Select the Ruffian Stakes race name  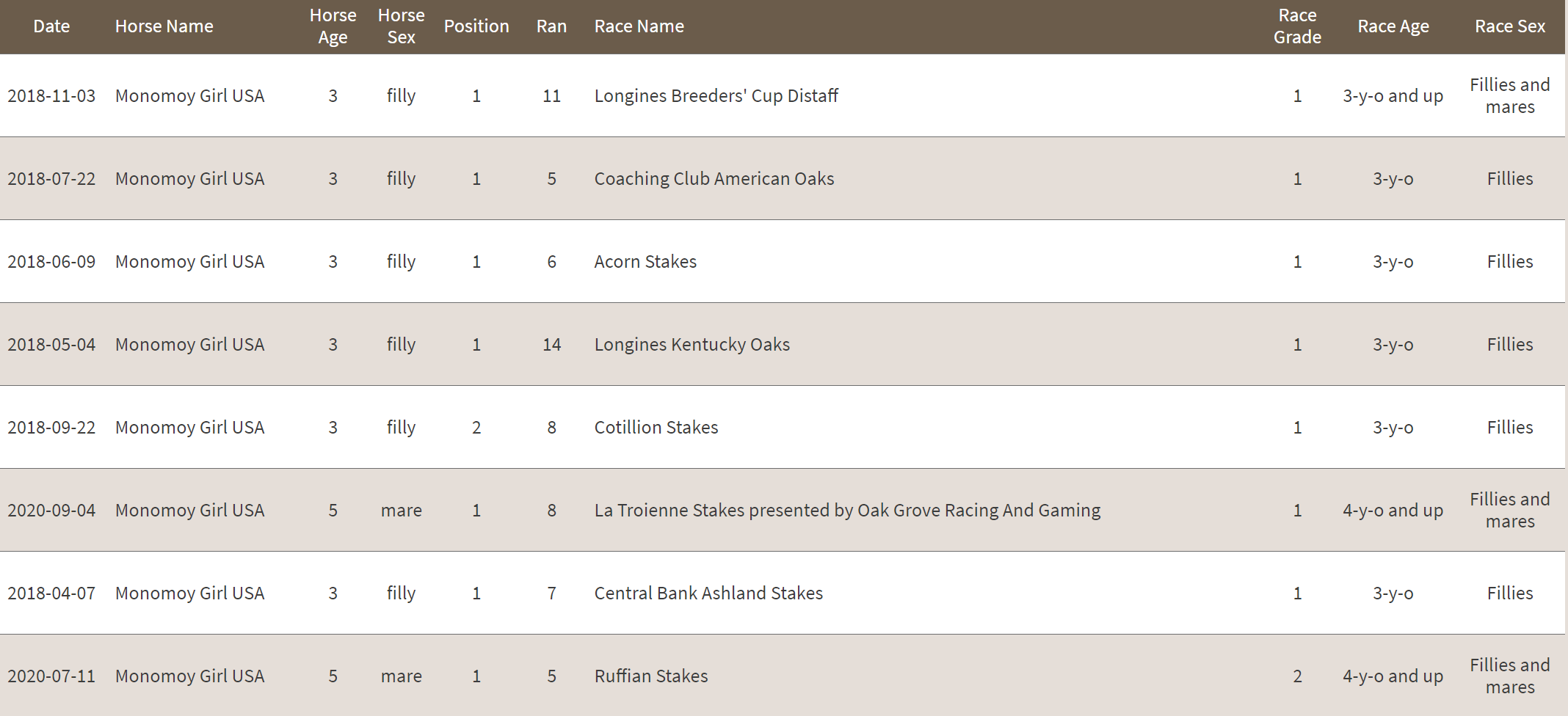click(650, 676)
